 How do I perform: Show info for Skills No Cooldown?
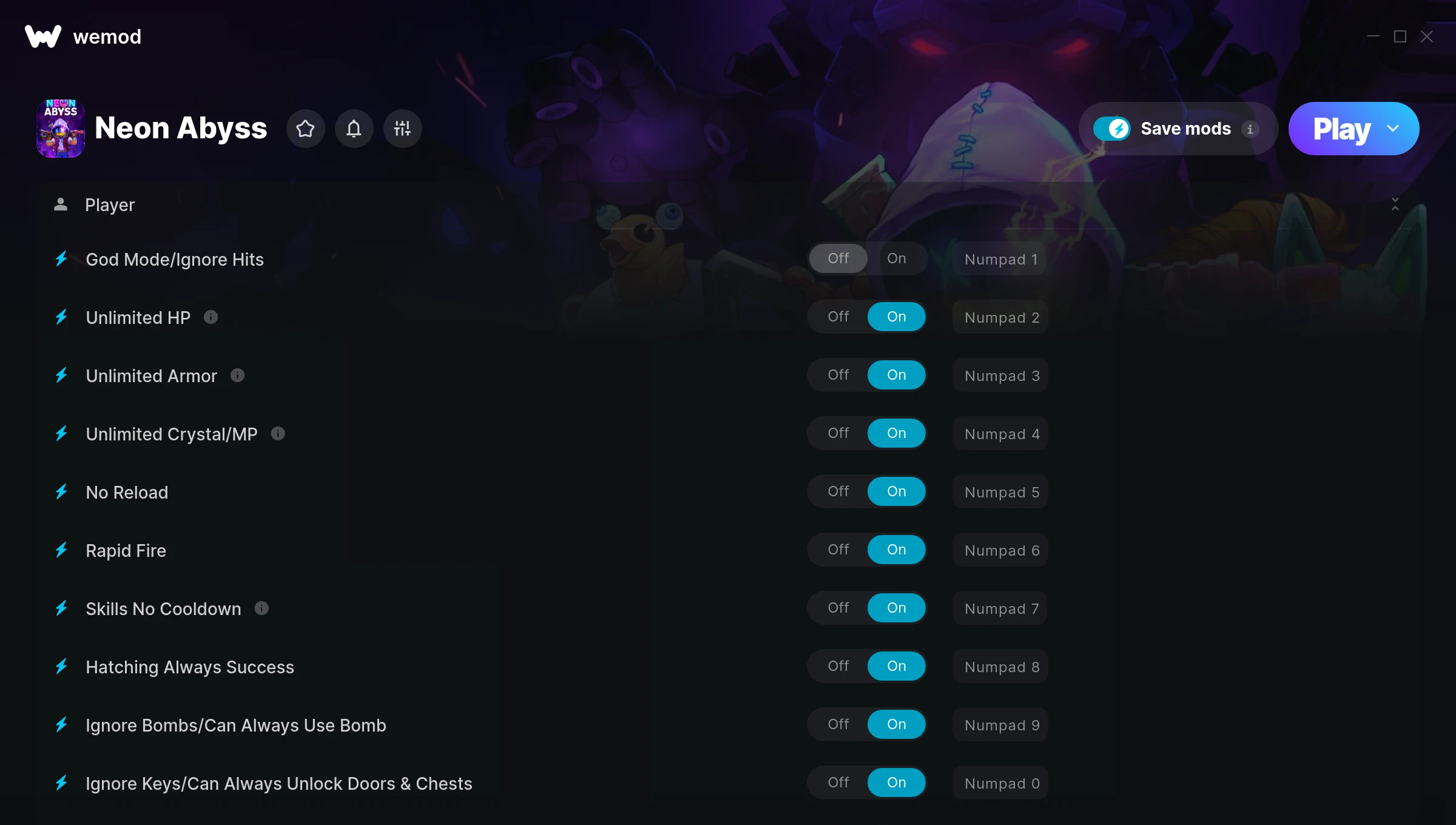click(261, 608)
